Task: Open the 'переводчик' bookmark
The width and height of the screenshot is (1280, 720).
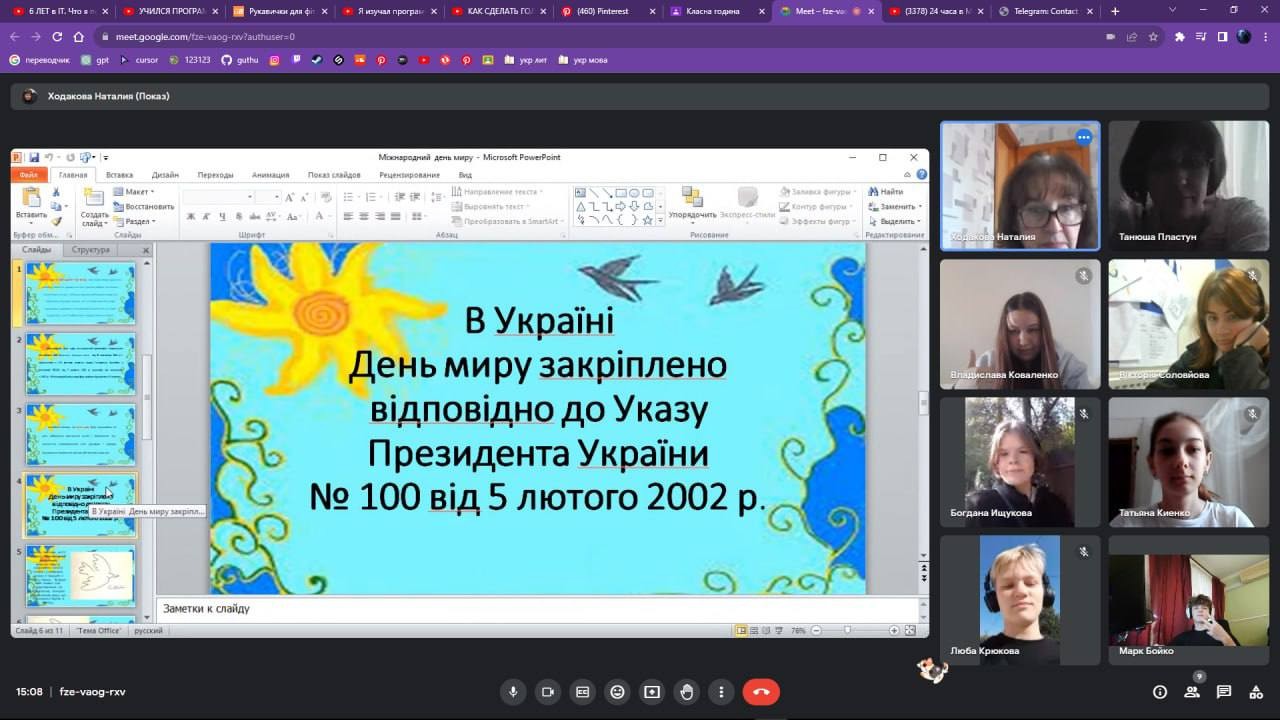Action: point(42,60)
